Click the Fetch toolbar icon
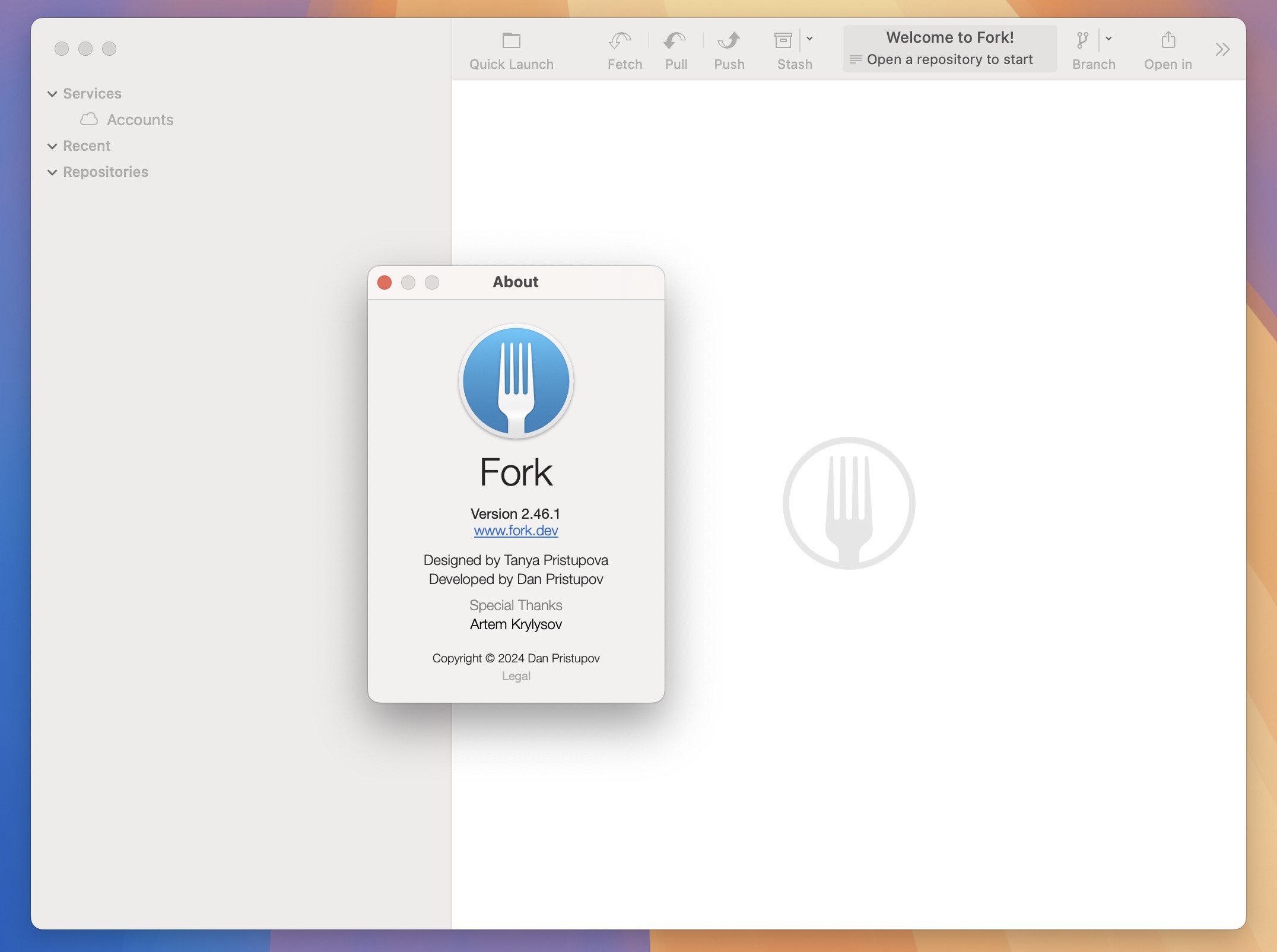 (620, 40)
